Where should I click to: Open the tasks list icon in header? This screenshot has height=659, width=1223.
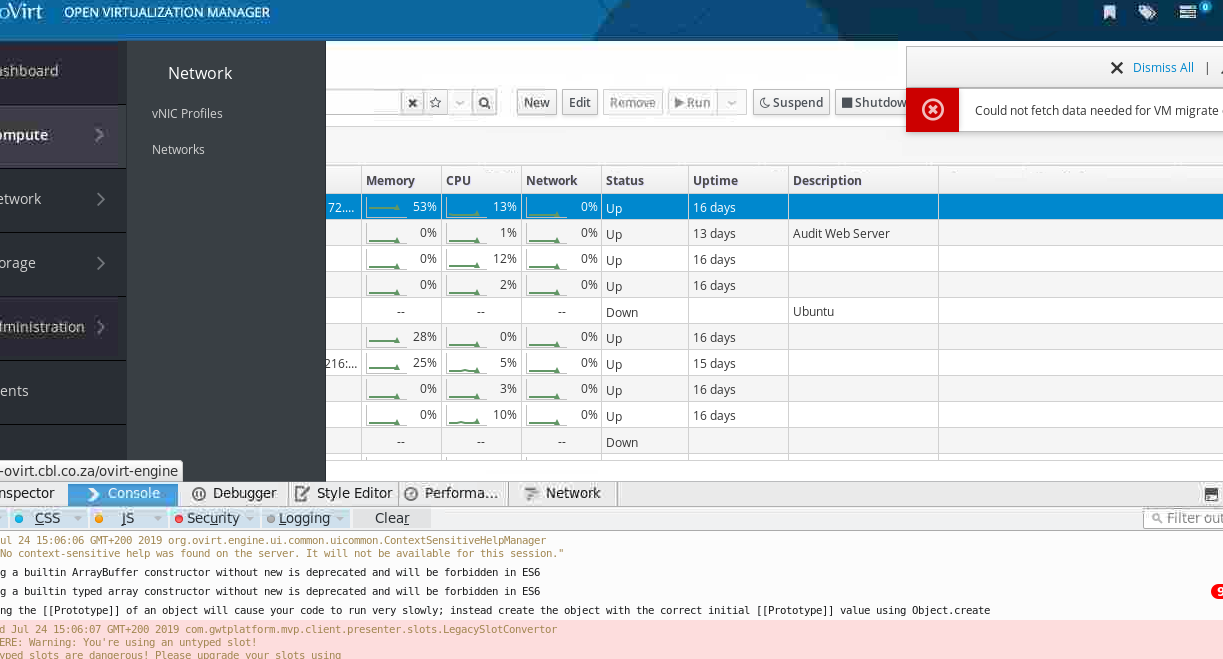point(1187,13)
